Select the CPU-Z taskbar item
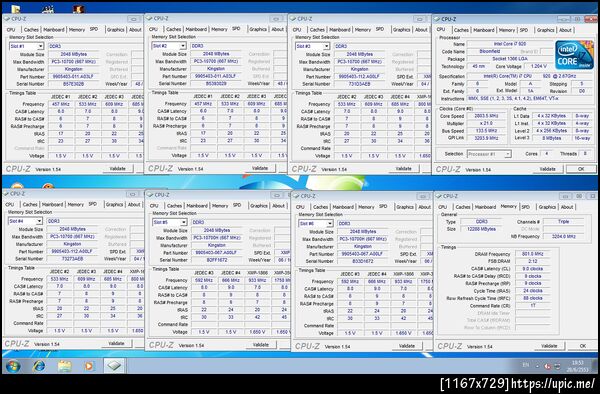600x394 pixels. coord(114,366)
